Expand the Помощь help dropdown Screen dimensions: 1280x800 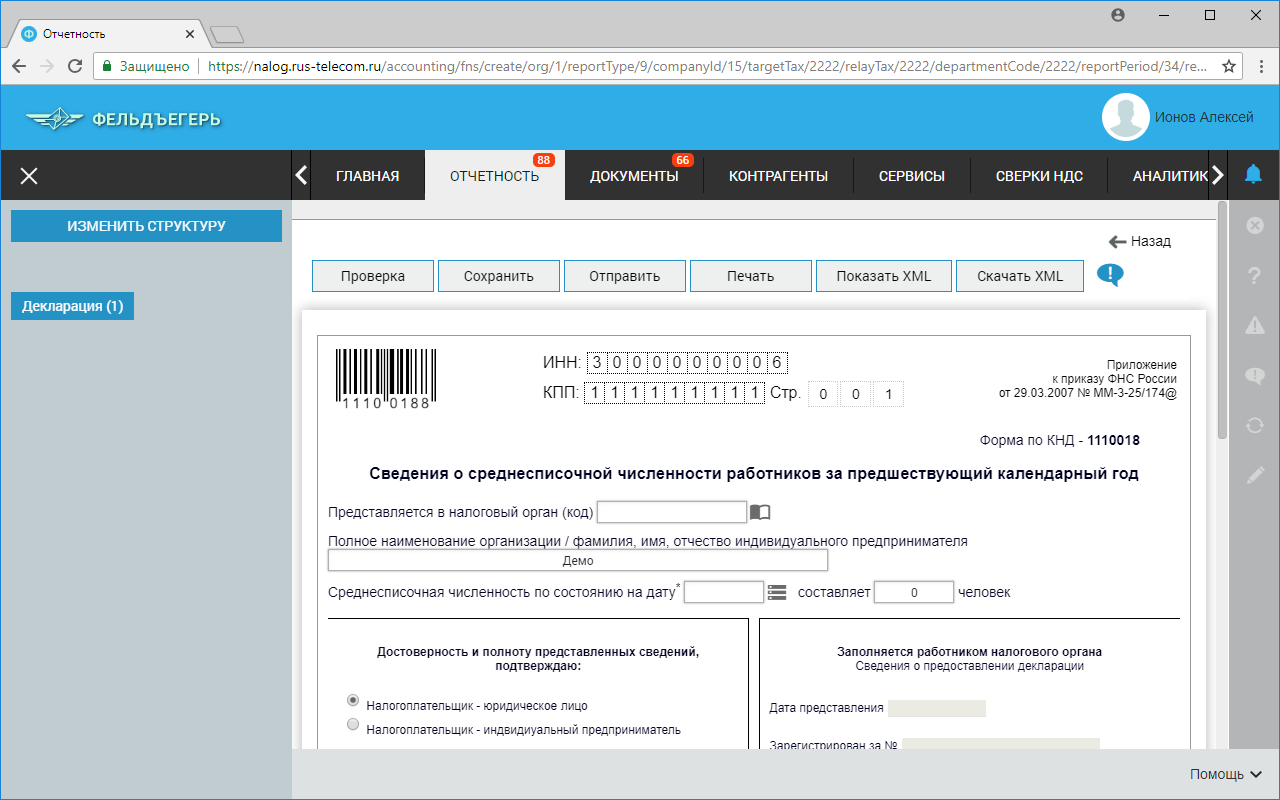[x=1226, y=774]
